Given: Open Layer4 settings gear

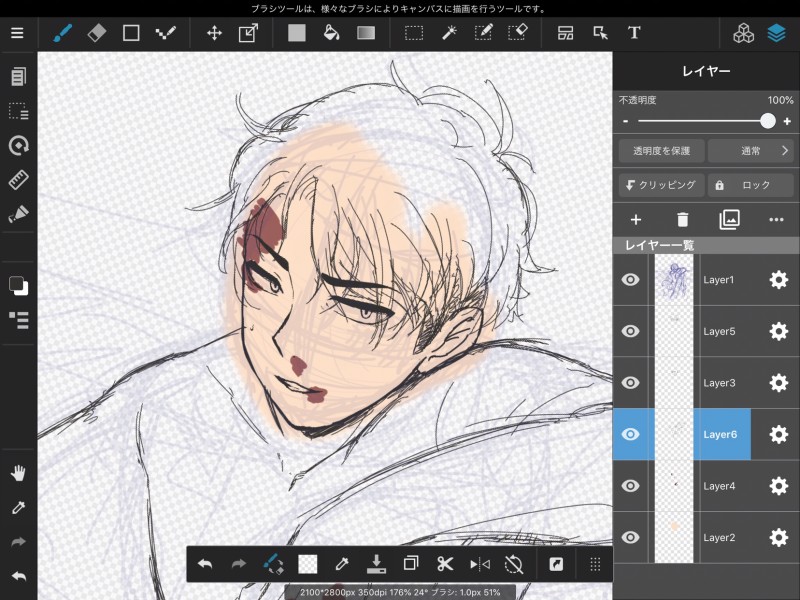Looking at the screenshot, I should click(x=779, y=486).
